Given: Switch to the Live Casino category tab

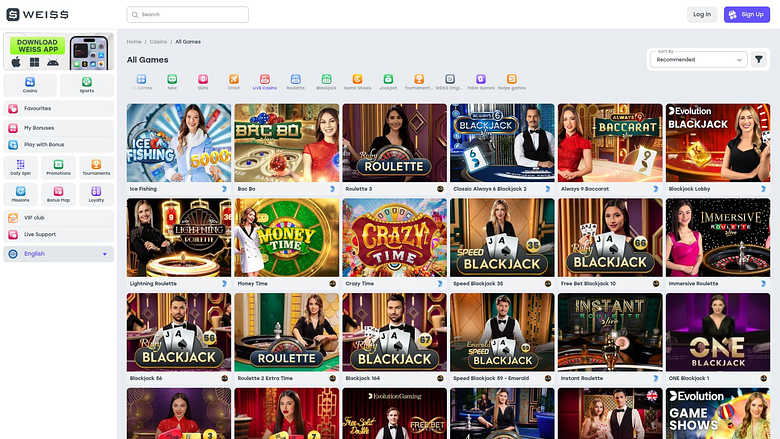Looking at the screenshot, I should pyautogui.click(x=265, y=82).
